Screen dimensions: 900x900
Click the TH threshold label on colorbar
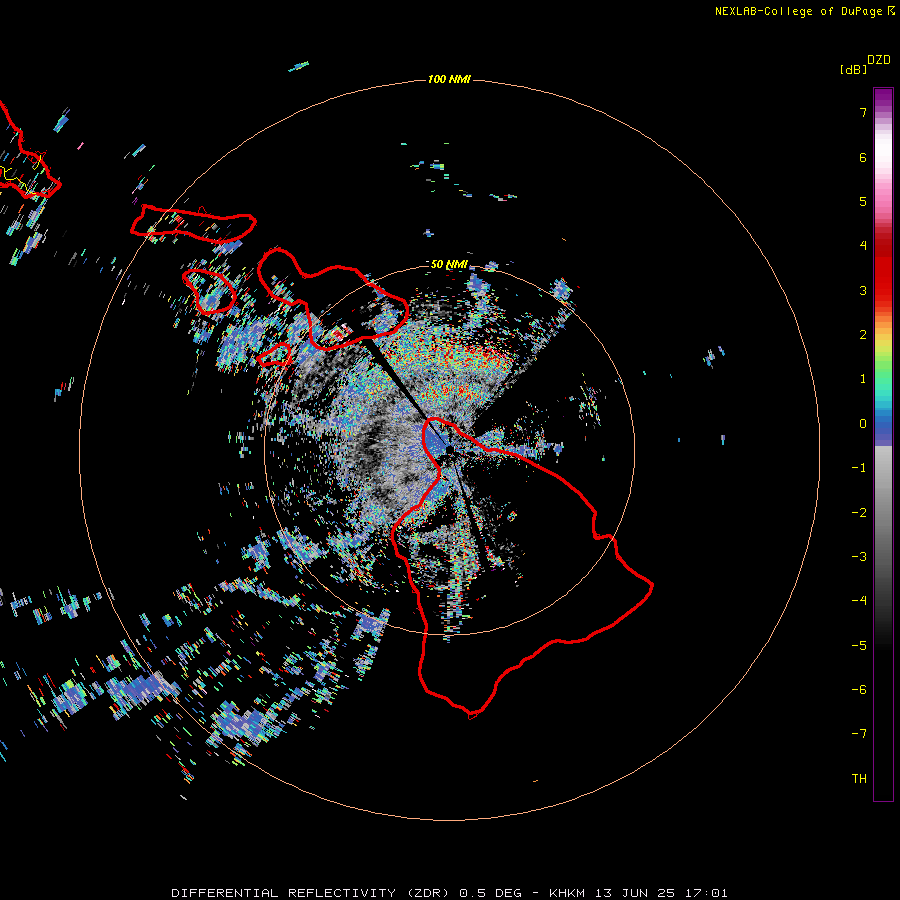[x=859, y=778]
